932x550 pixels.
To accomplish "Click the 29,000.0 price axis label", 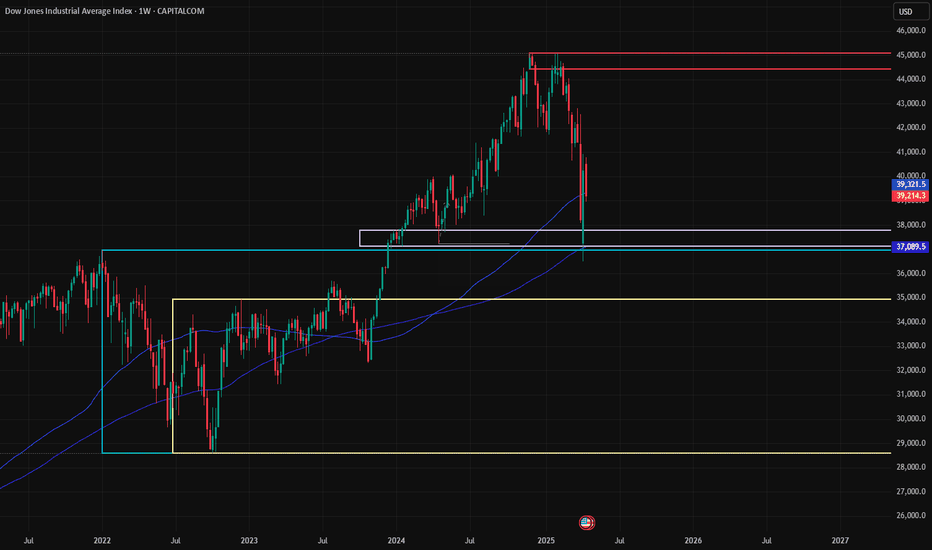I will click(911, 443).
